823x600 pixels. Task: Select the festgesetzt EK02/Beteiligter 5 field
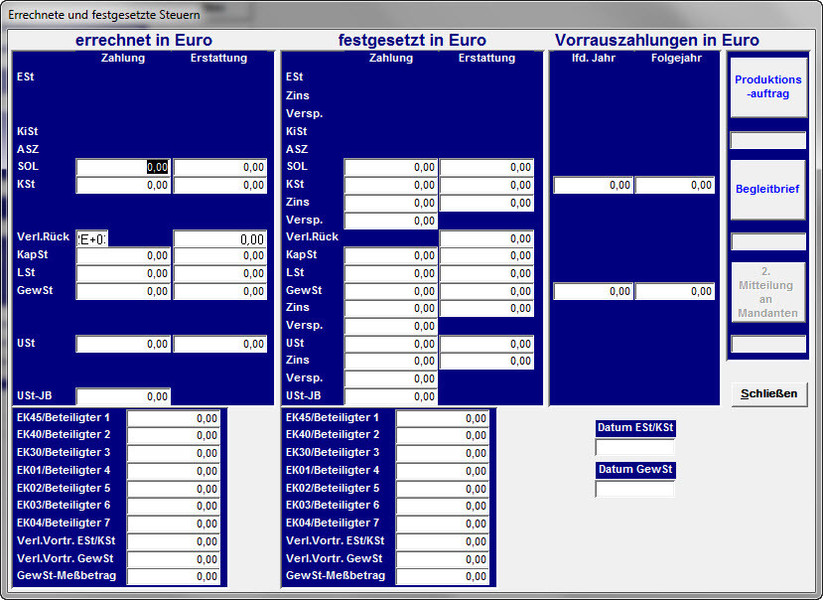click(x=442, y=489)
